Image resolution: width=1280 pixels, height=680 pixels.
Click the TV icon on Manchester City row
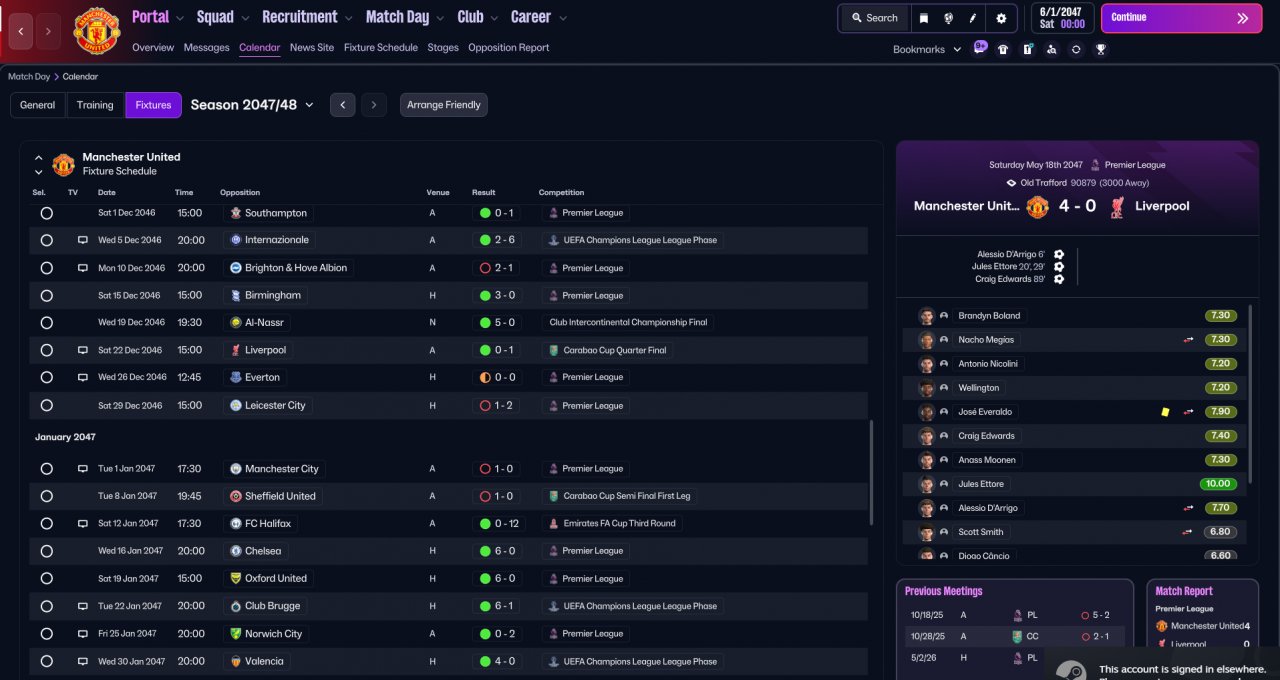[83, 469]
